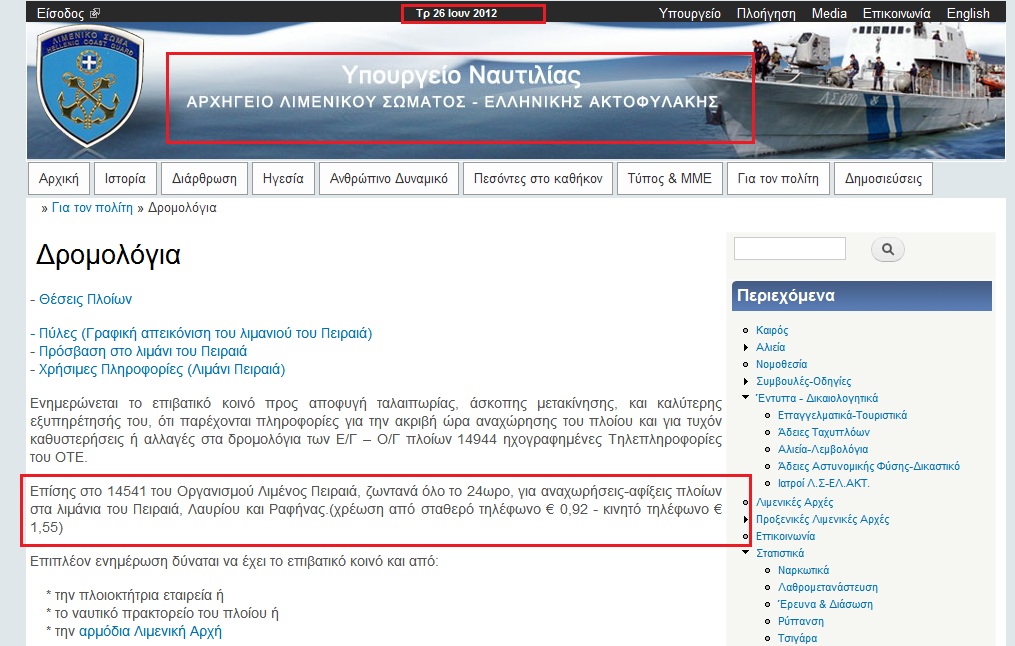The image size is (1015, 646).
Task: Click Για τον πολίτη in the breadcrumb
Action: [x=92, y=208]
